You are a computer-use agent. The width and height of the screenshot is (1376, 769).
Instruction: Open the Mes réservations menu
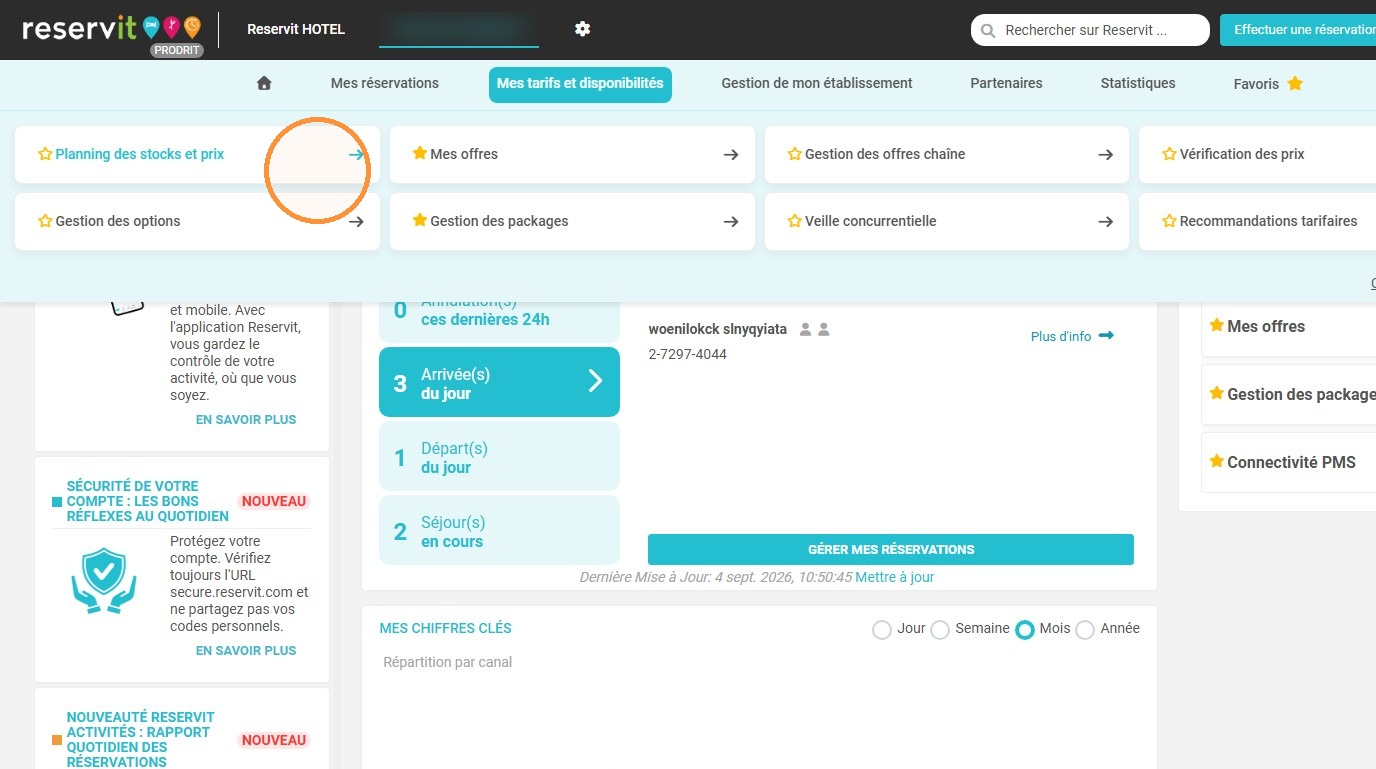[x=385, y=84]
